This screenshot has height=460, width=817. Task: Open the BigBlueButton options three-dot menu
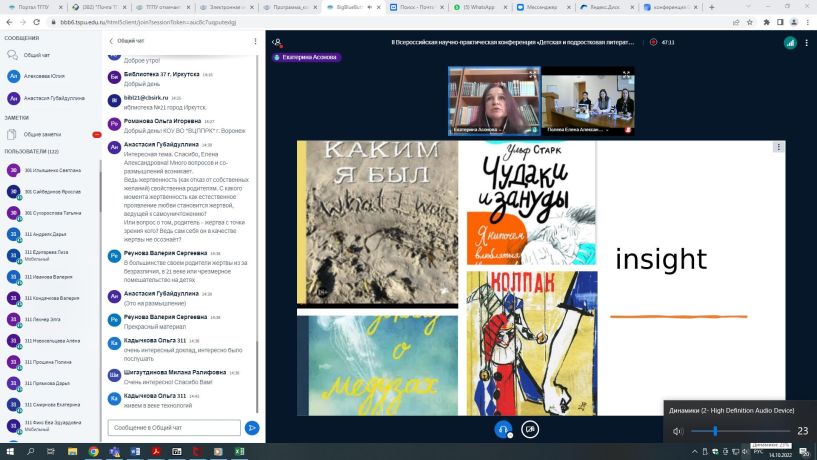[x=807, y=43]
